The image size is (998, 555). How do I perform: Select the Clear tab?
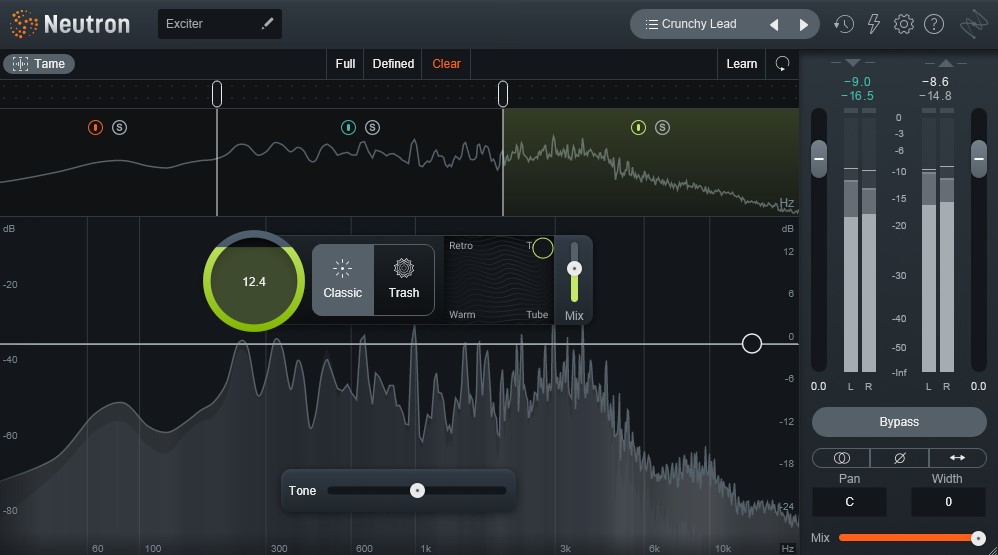(x=446, y=64)
